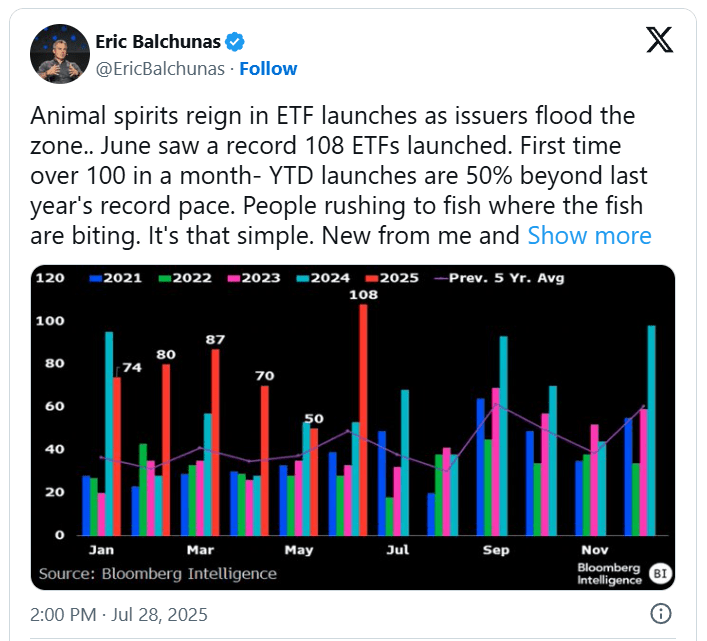Click the Source: Bloomberg Intelligence caption

click(x=157, y=574)
